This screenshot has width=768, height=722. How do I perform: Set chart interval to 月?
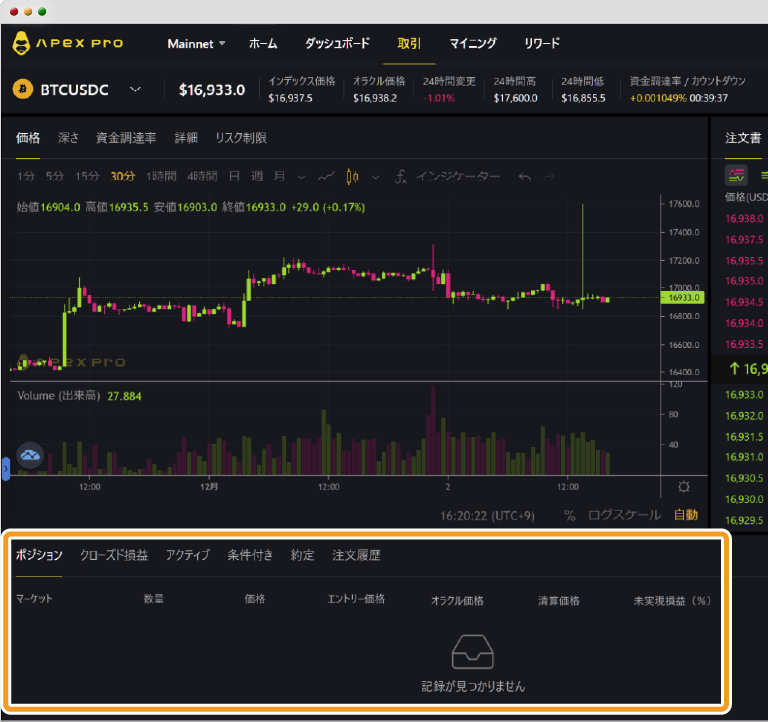(x=279, y=176)
